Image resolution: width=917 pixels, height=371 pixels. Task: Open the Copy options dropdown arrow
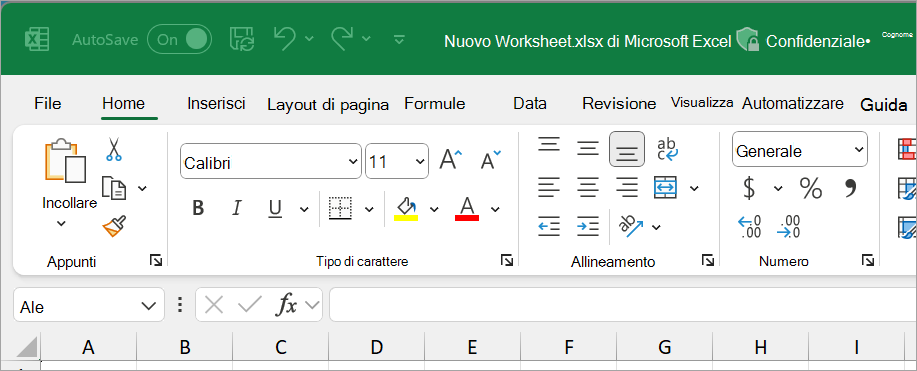coord(142,188)
